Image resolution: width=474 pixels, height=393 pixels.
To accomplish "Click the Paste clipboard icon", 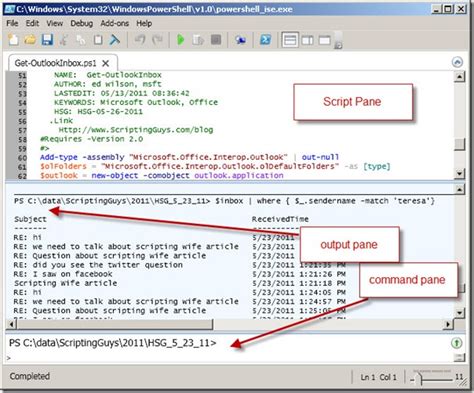I will [x=98, y=40].
